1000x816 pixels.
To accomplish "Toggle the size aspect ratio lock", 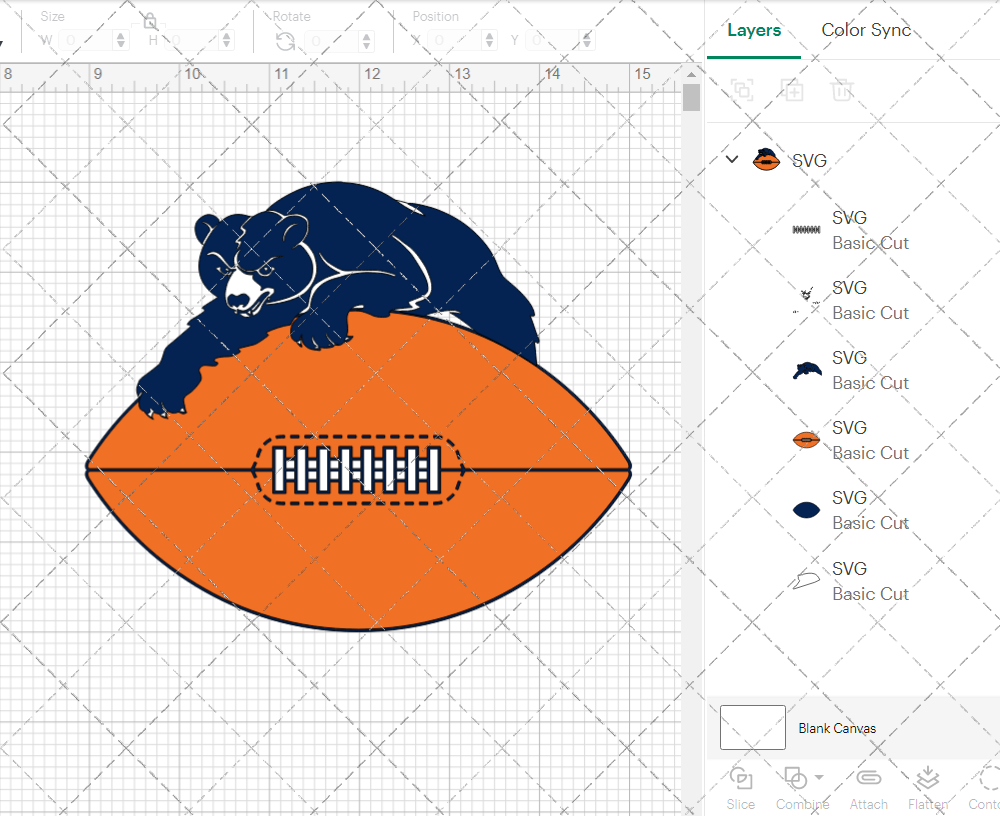I will 150,21.
